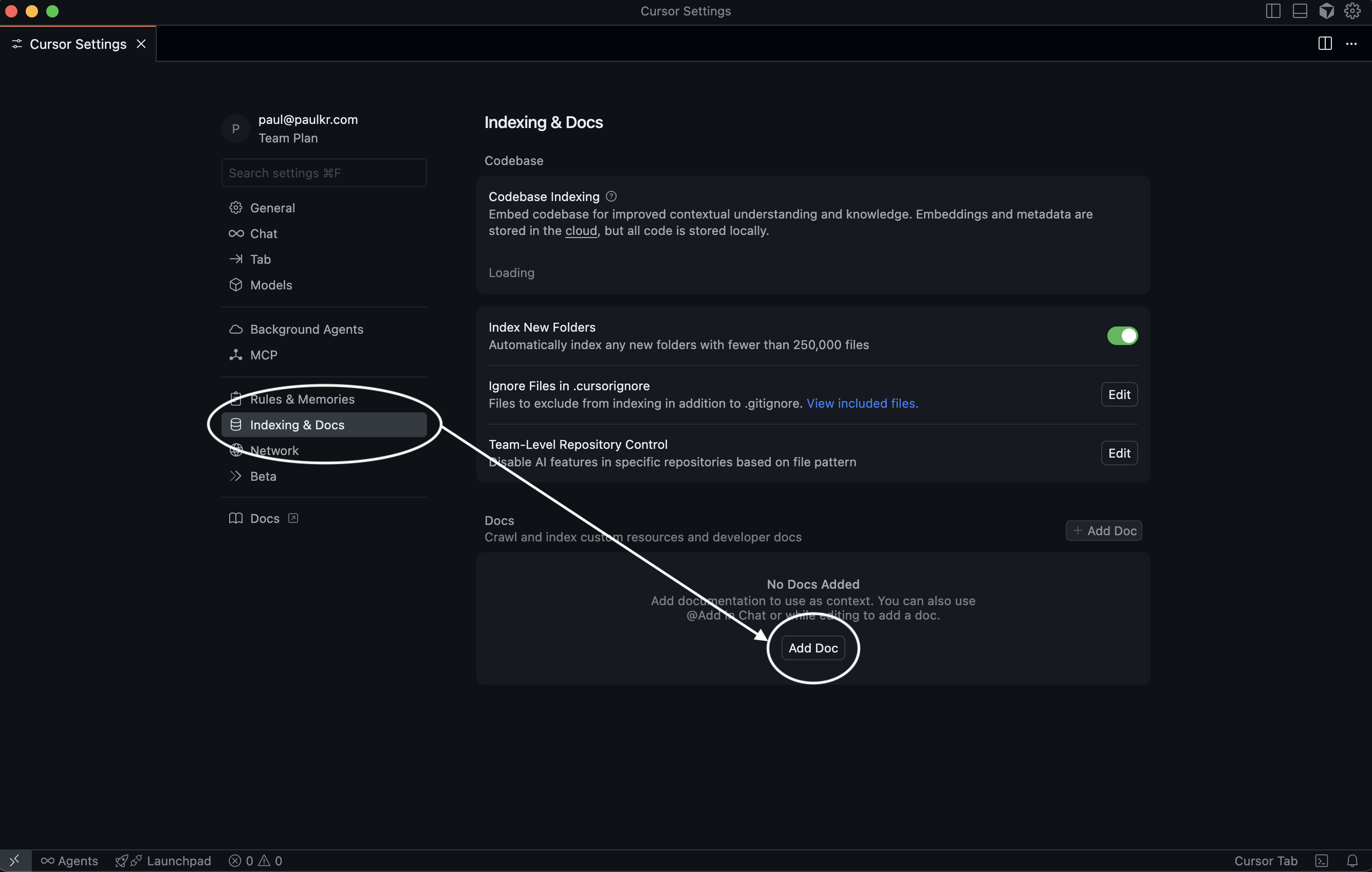This screenshot has height=872, width=1372.
Task: Open View included files link
Action: click(862, 403)
